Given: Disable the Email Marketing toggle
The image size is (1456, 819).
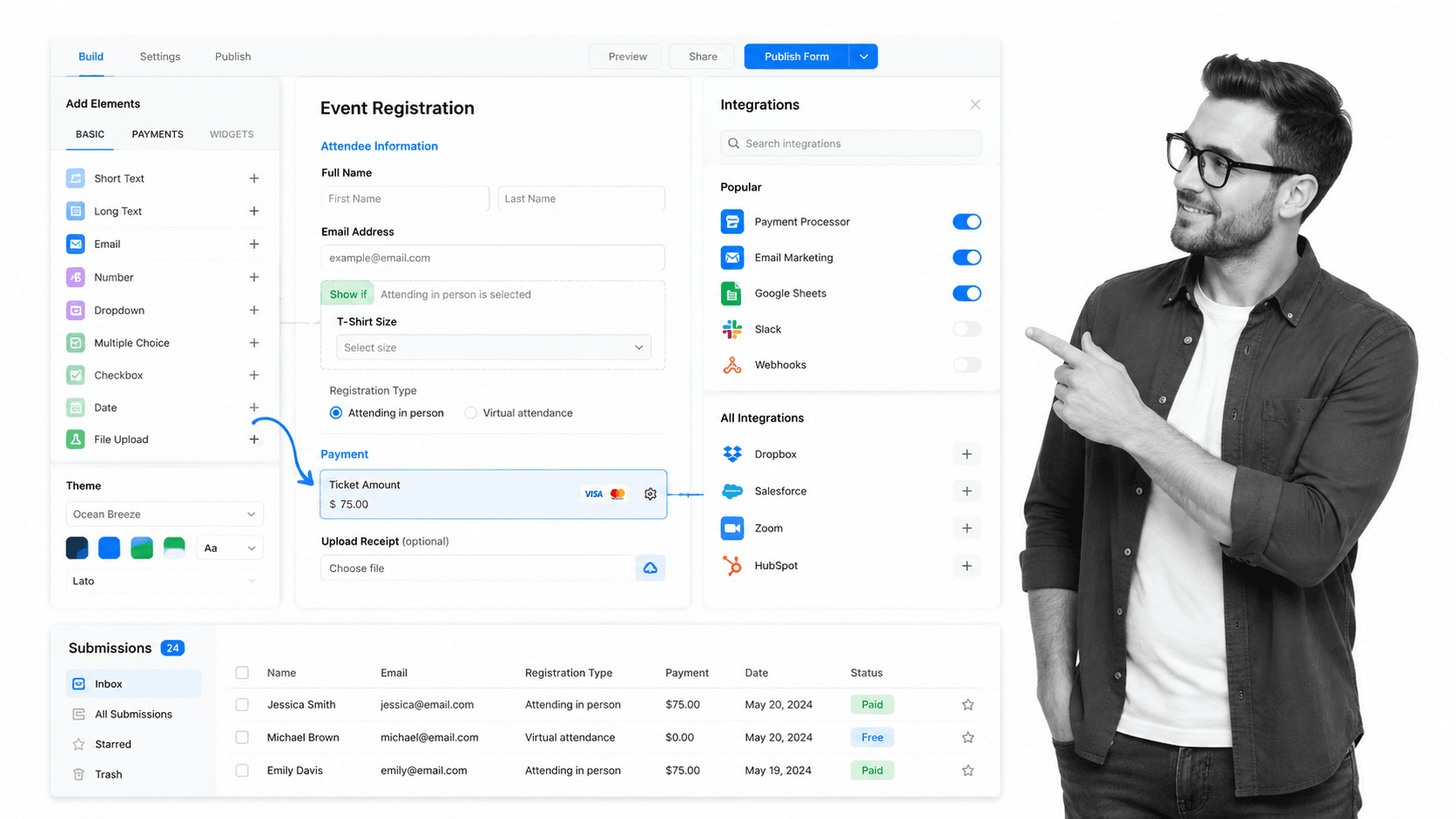Looking at the screenshot, I should [967, 258].
